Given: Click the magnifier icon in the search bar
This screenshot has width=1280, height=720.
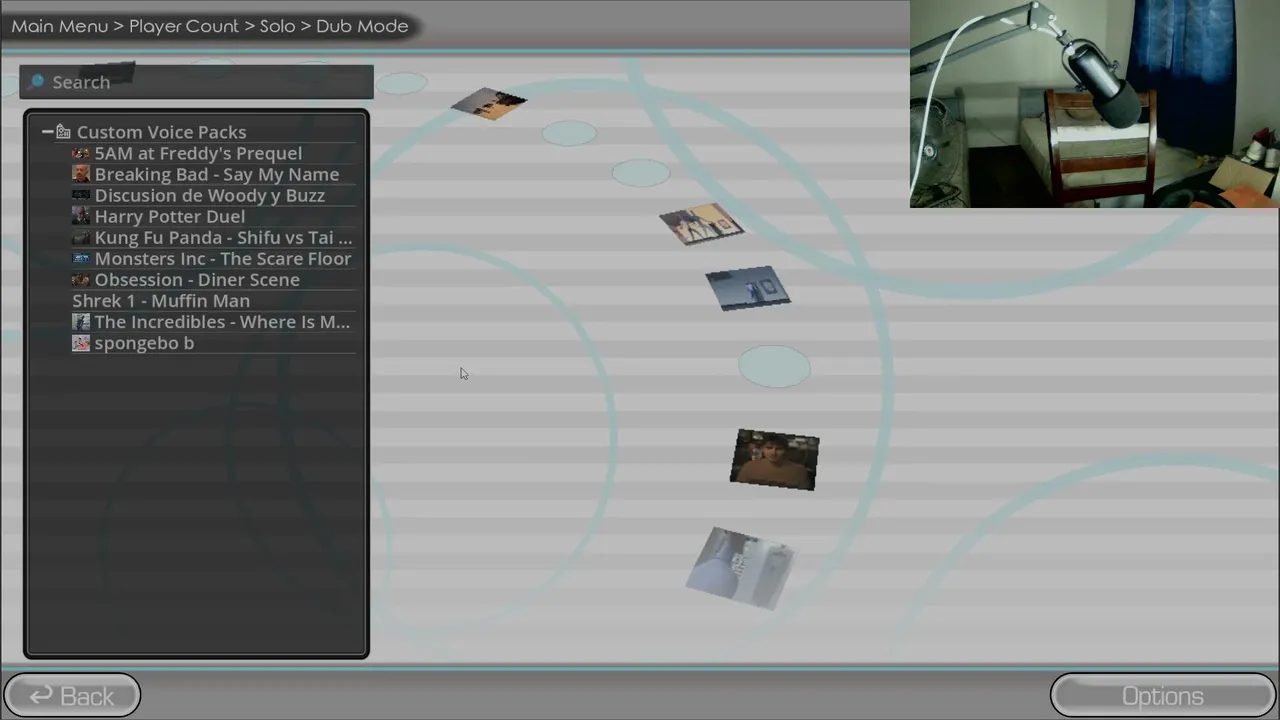Looking at the screenshot, I should (x=37, y=81).
